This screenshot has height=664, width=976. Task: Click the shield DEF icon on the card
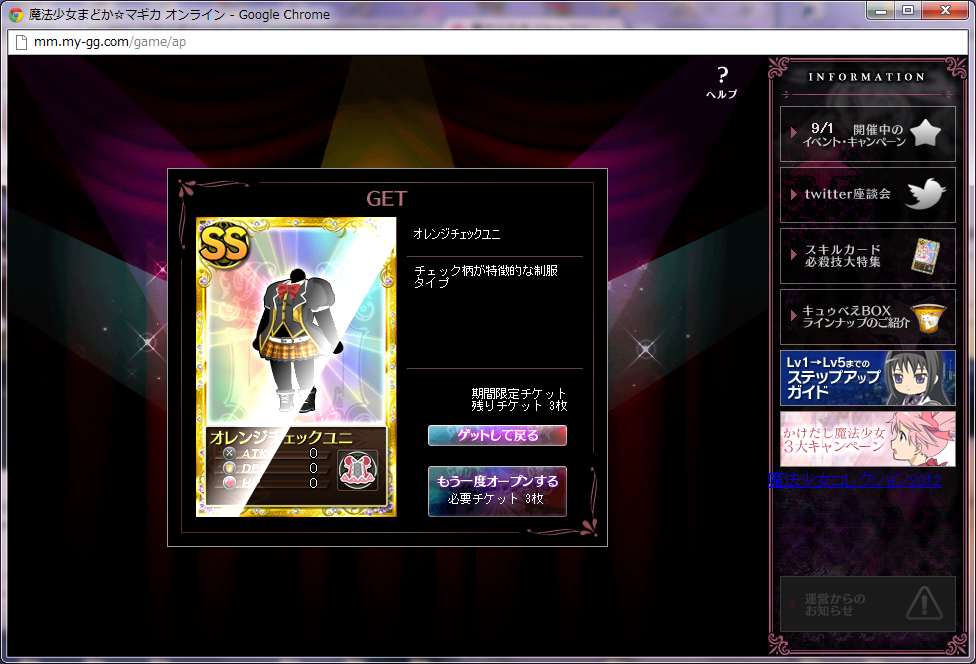[230, 468]
